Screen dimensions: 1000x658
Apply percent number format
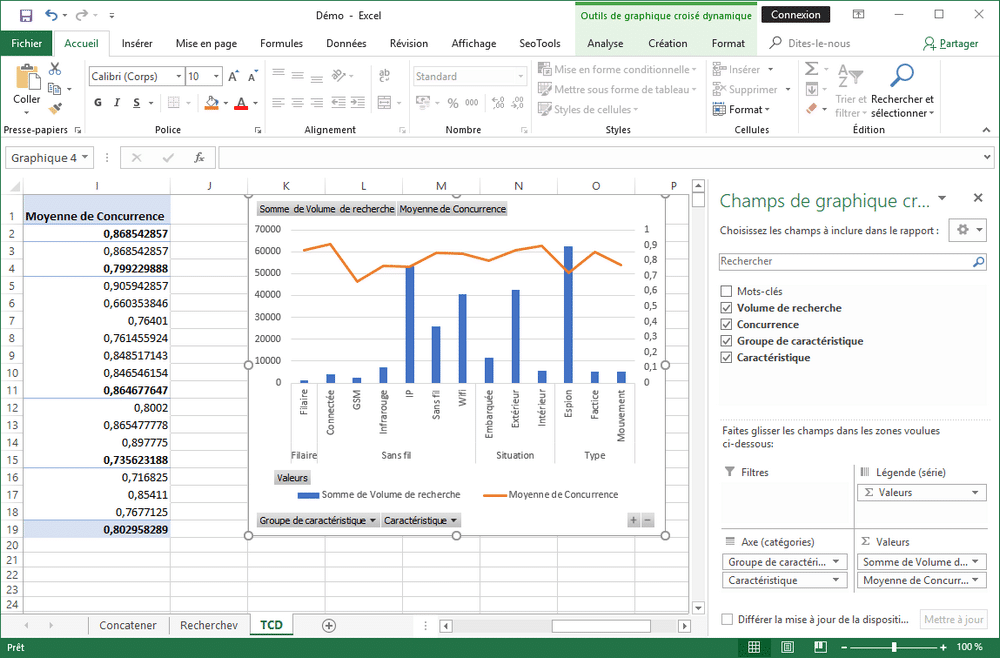453,103
